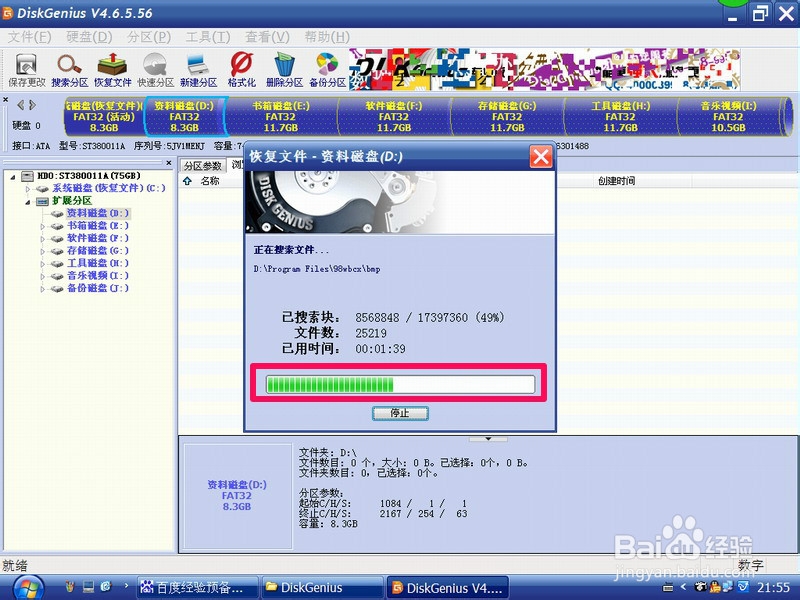Click the Search Partition (搜索分区) toolbar icon
Image resolution: width=800 pixels, height=600 pixels.
click(69, 69)
